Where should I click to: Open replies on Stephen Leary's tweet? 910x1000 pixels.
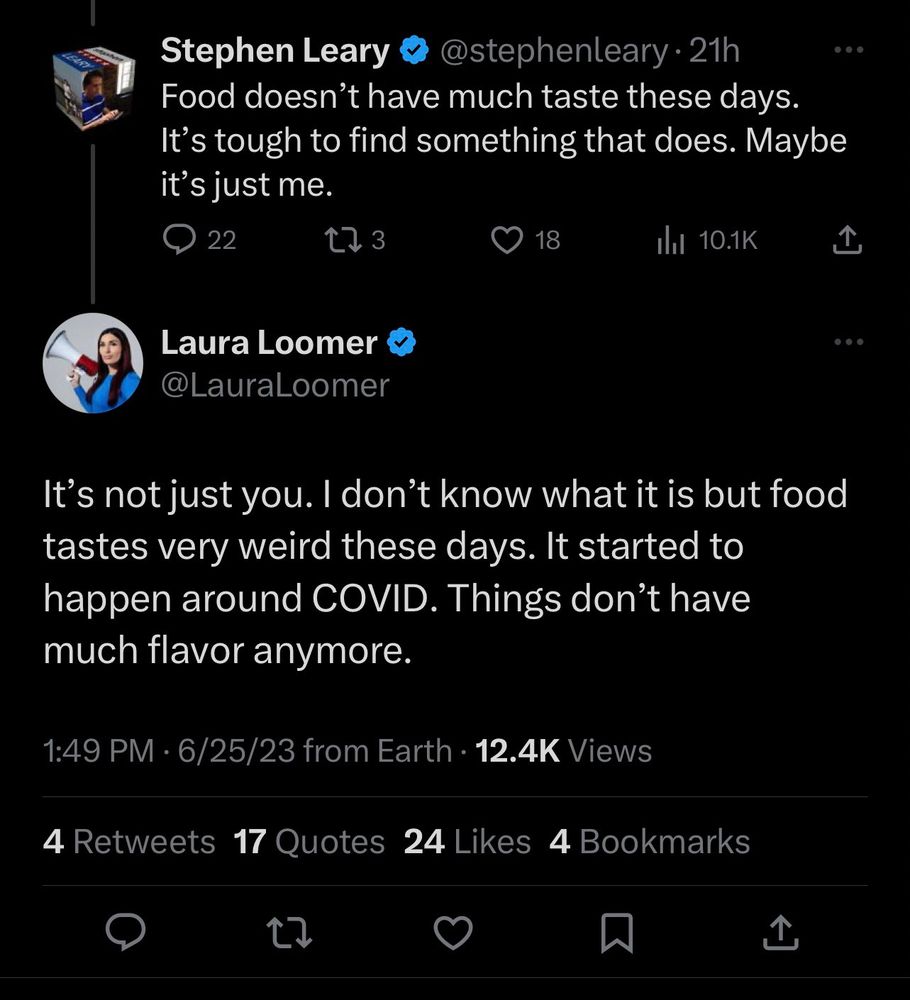199,240
